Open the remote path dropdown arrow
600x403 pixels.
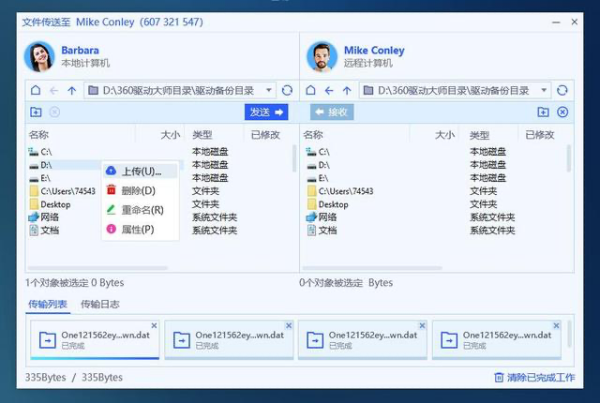[544, 90]
